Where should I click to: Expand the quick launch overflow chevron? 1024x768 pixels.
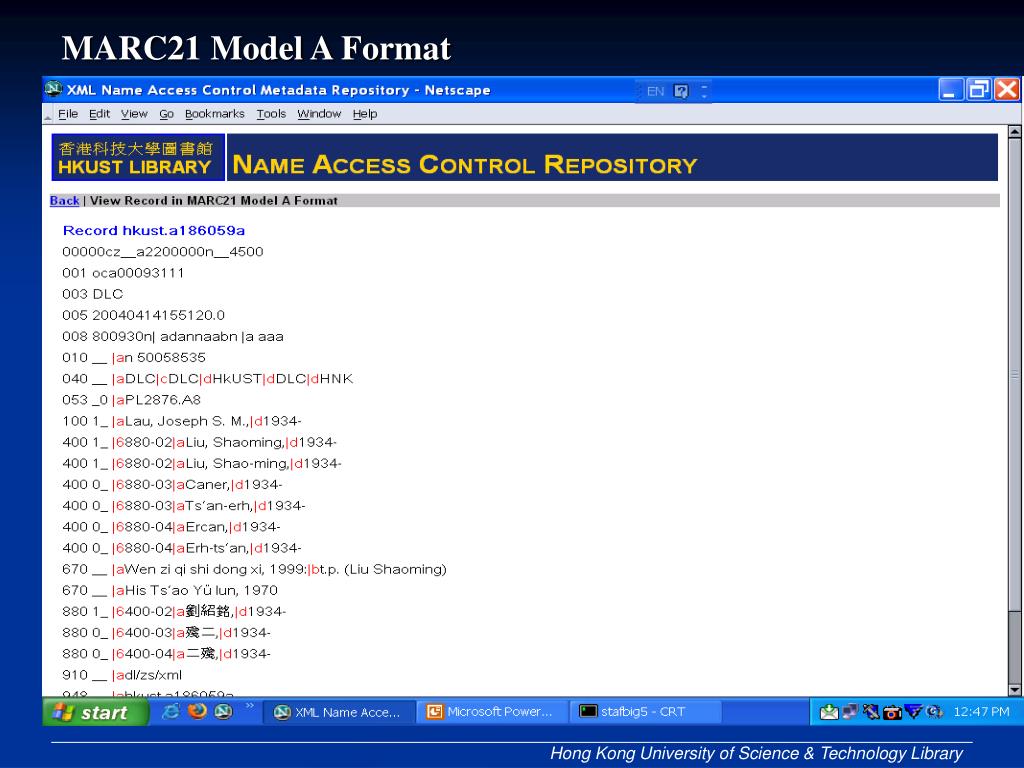click(249, 705)
